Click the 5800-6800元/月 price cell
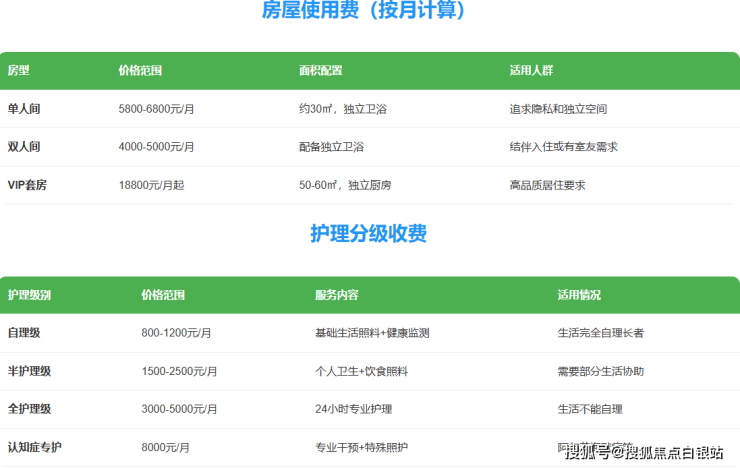 [x=156, y=109]
